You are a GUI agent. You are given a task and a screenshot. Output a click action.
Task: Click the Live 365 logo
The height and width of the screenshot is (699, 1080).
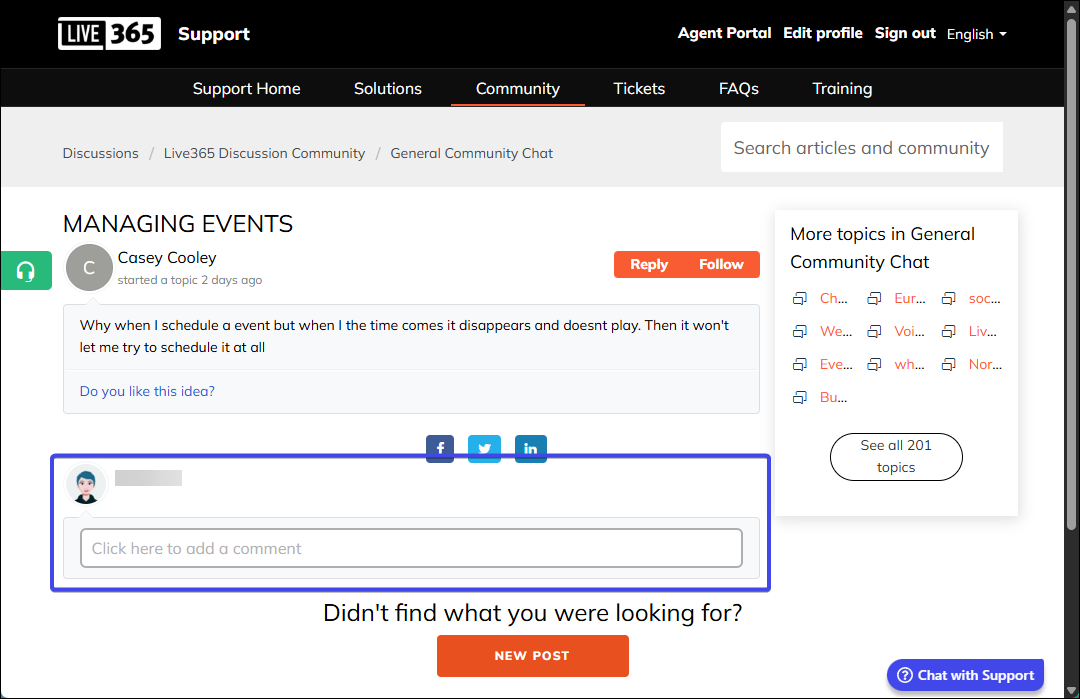tap(109, 34)
